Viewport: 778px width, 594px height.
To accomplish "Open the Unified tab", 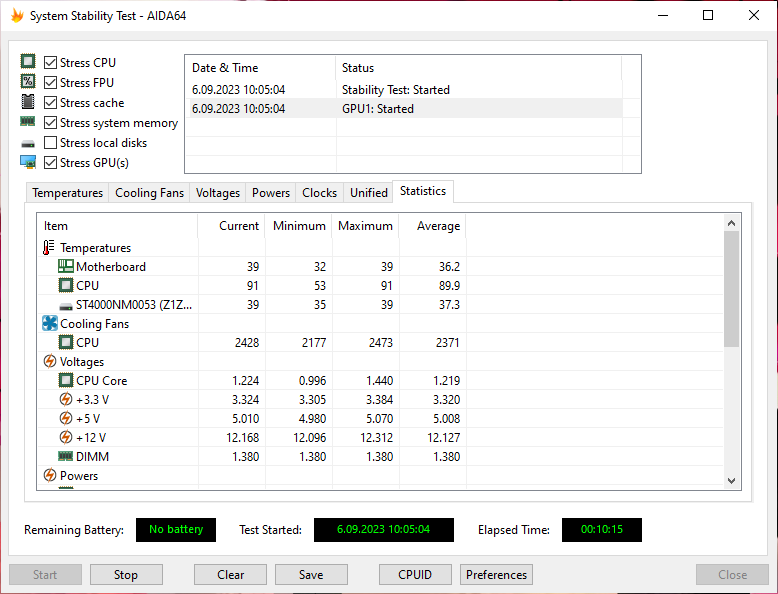I will pyautogui.click(x=369, y=193).
